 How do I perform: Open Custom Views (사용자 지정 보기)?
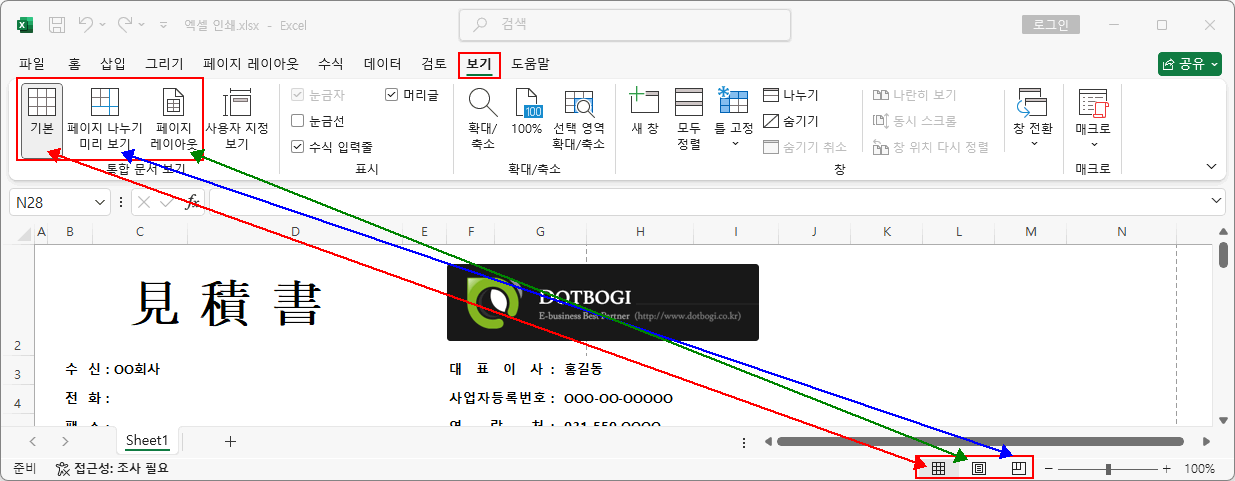[x=237, y=119]
